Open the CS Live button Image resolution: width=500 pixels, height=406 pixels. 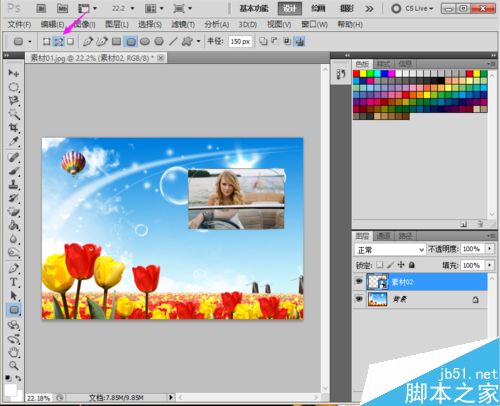[x=413, y=8]
